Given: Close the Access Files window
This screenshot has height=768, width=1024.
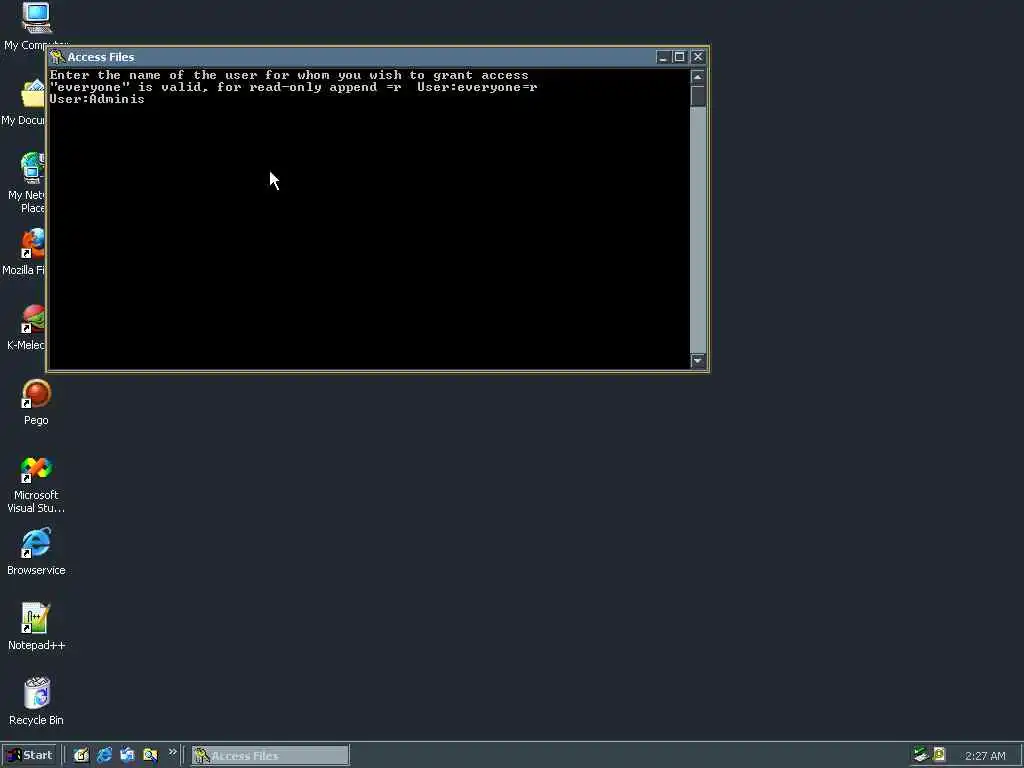Looking at the screenshot, I should coord(697,57).
